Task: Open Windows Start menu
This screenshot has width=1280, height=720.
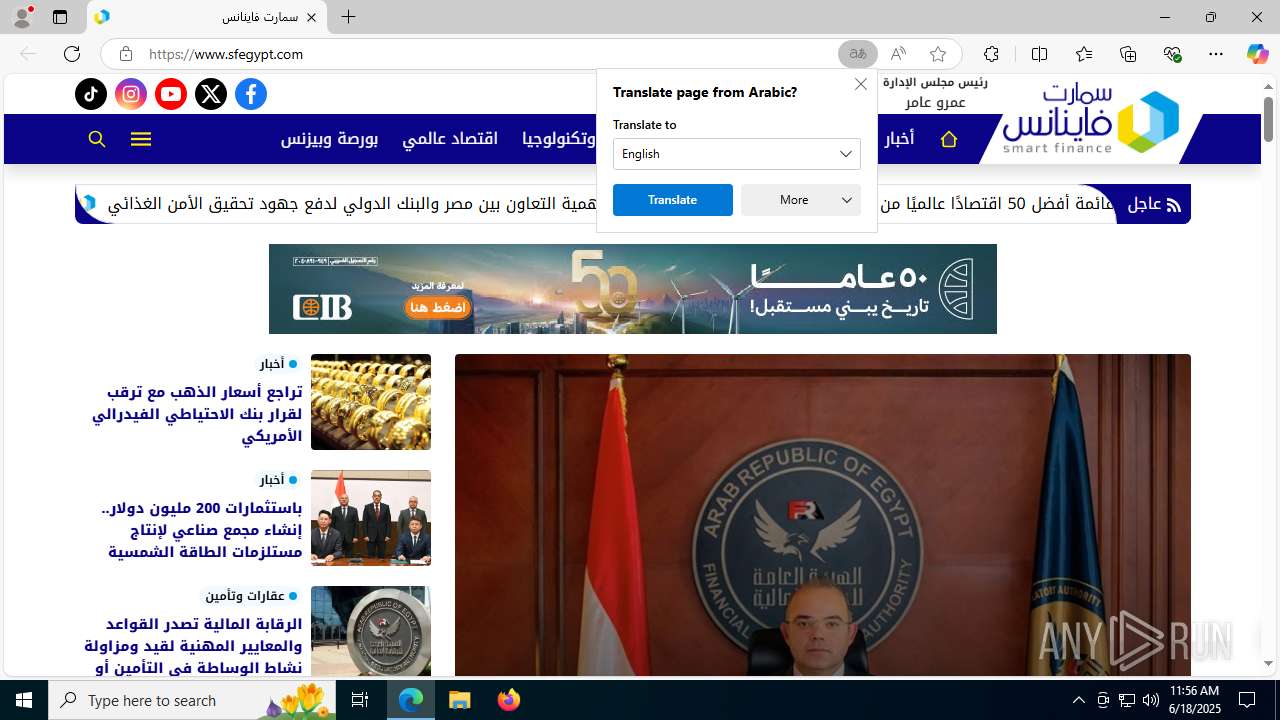Action: click(x=24, y=700)
